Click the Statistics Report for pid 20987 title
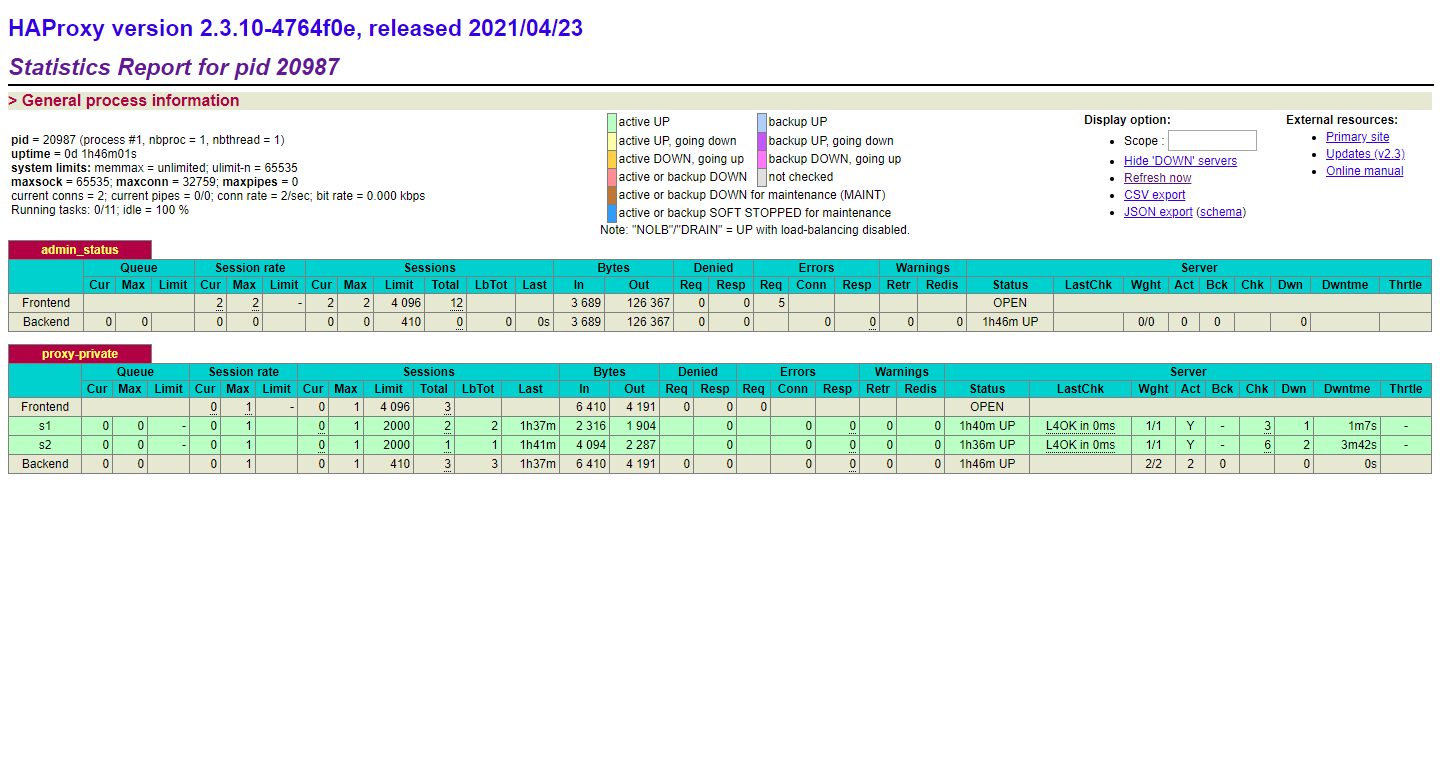This screenshot has height=757, width=1440. coord(174,68)
